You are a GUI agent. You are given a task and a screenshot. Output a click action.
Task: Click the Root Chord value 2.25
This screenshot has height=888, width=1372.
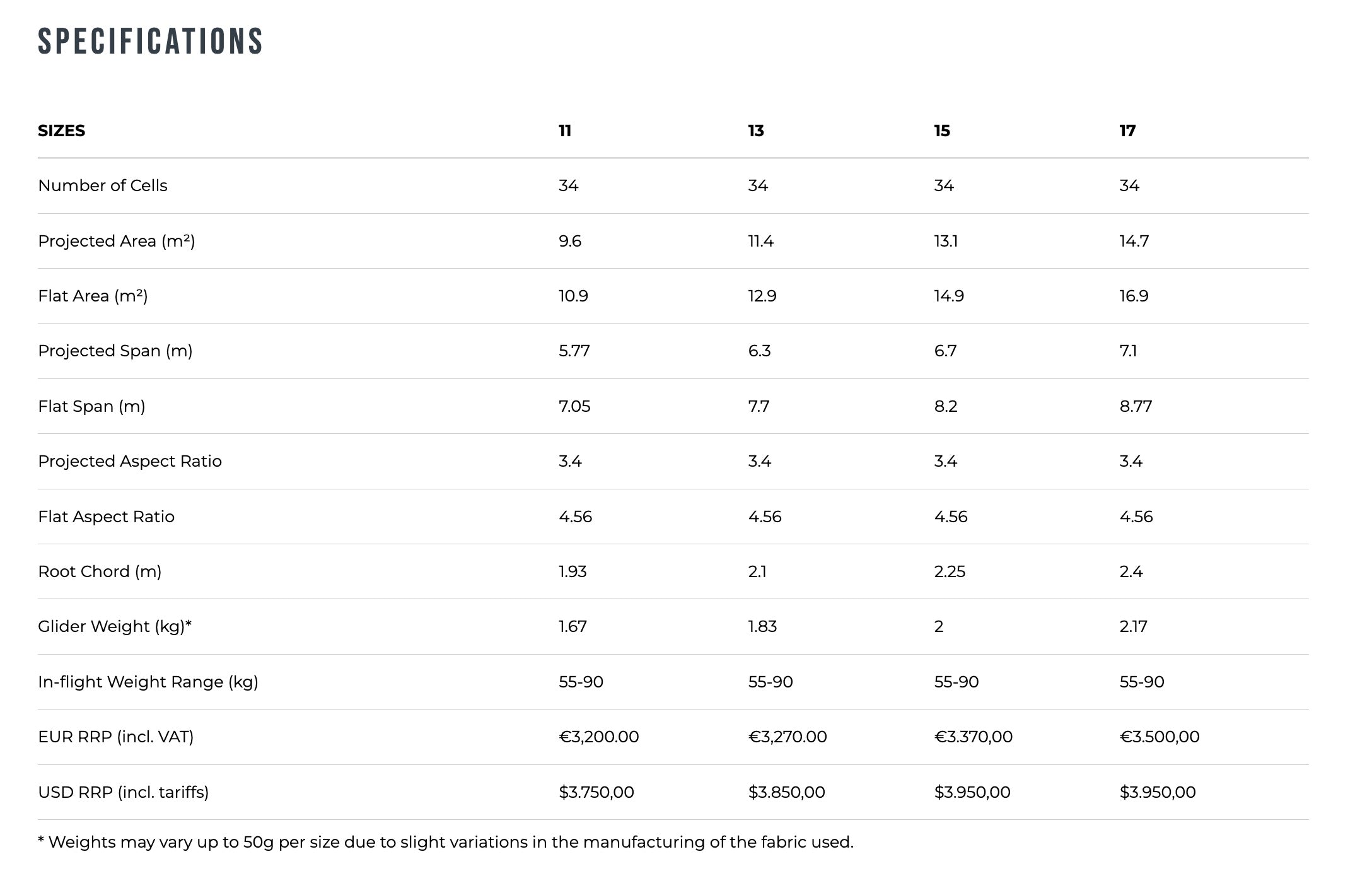click(950, 571)
